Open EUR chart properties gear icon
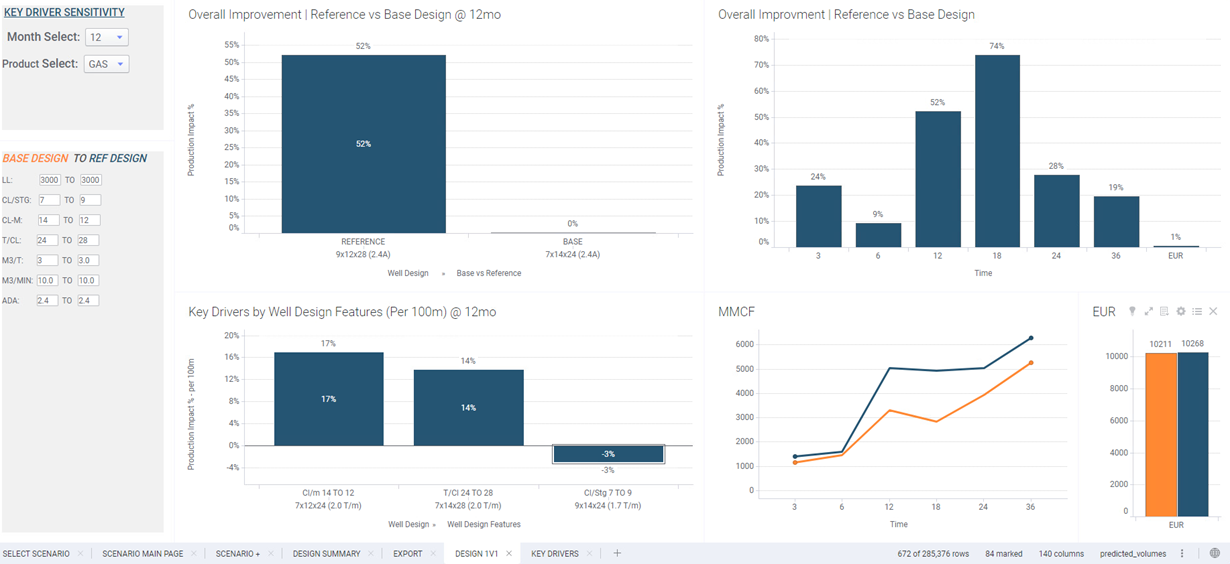 click(x=1180, y=312)
